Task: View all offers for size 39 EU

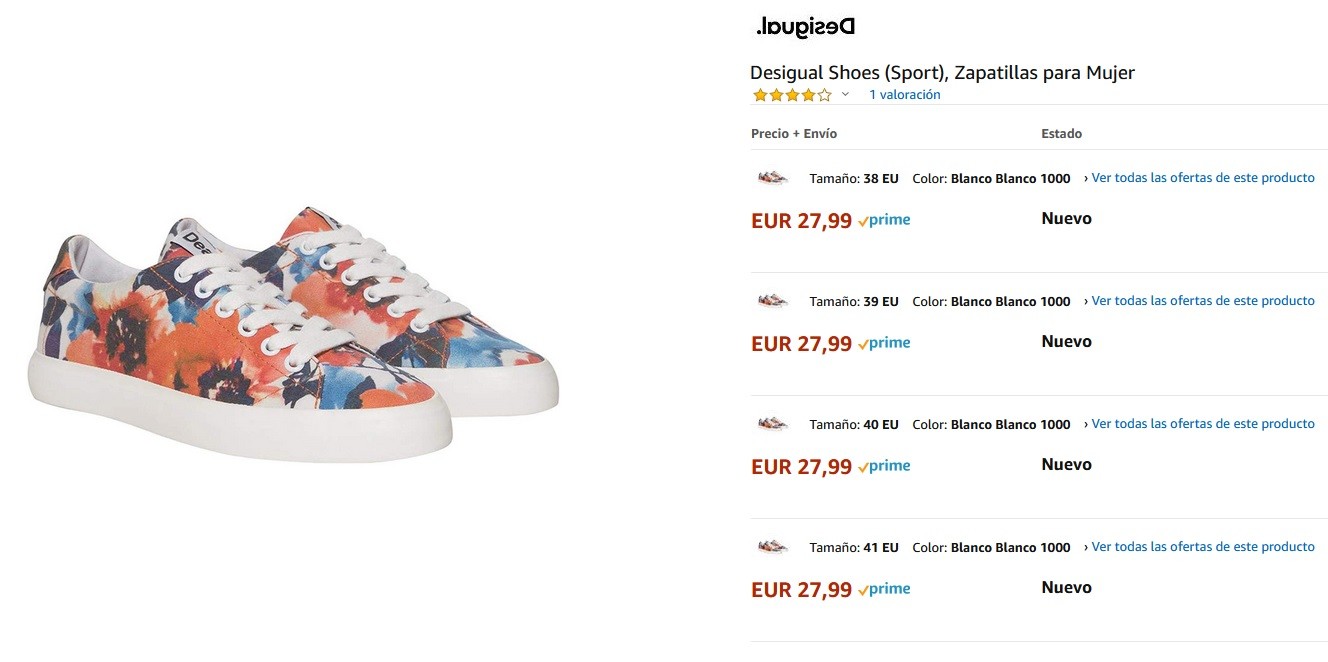Action: (1202, 301)
